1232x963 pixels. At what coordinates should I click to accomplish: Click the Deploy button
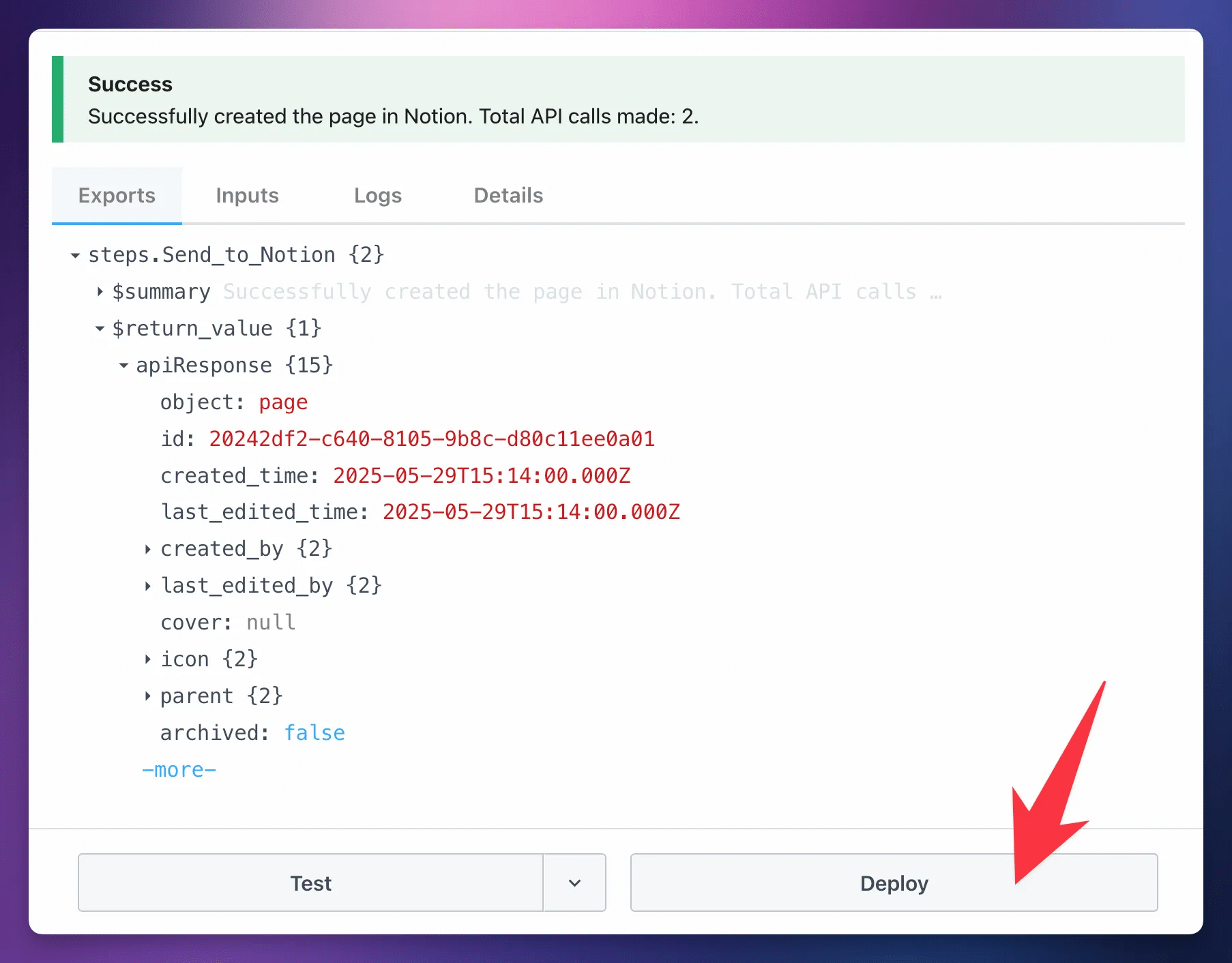894,883
